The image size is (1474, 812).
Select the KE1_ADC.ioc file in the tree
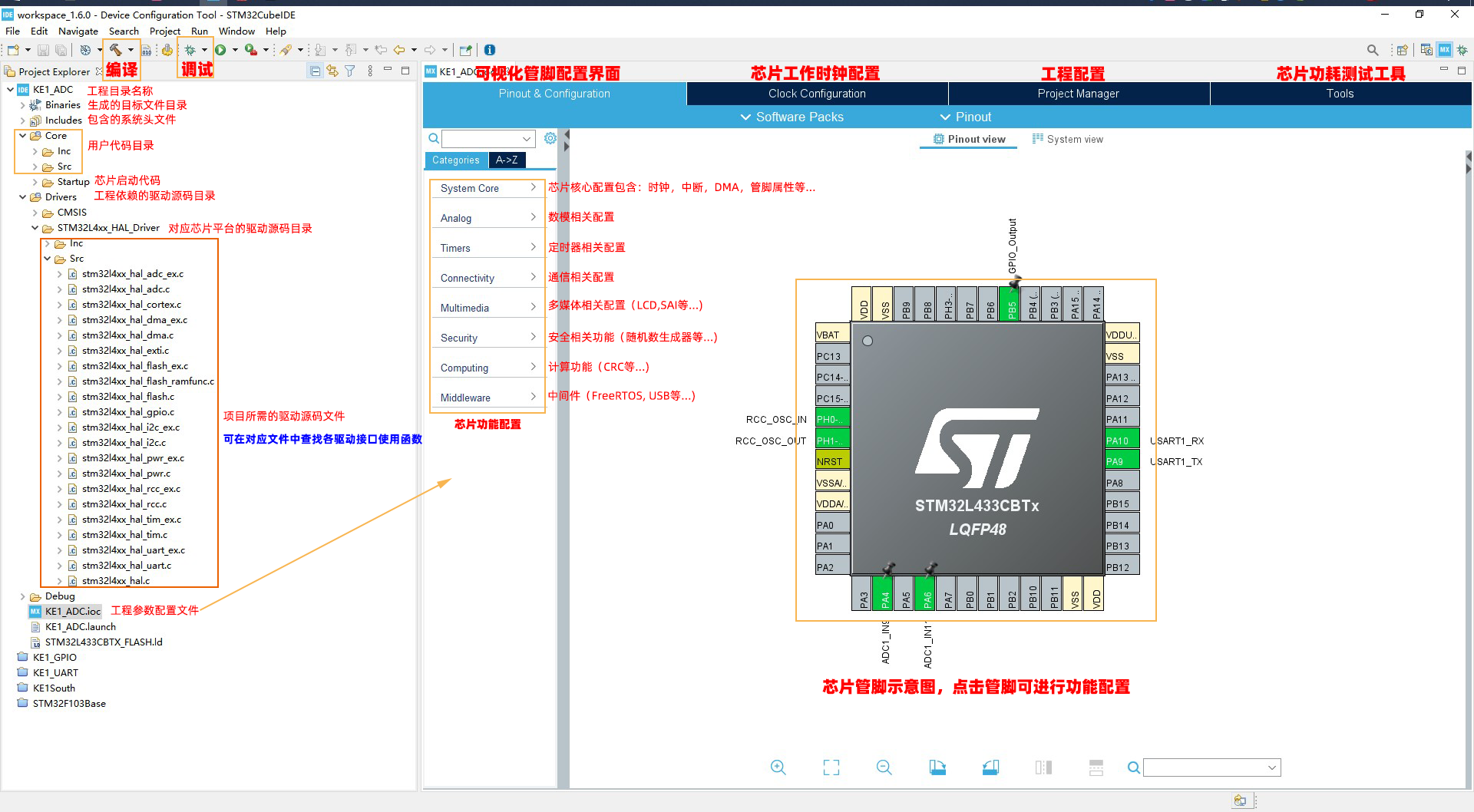point(72,612)
